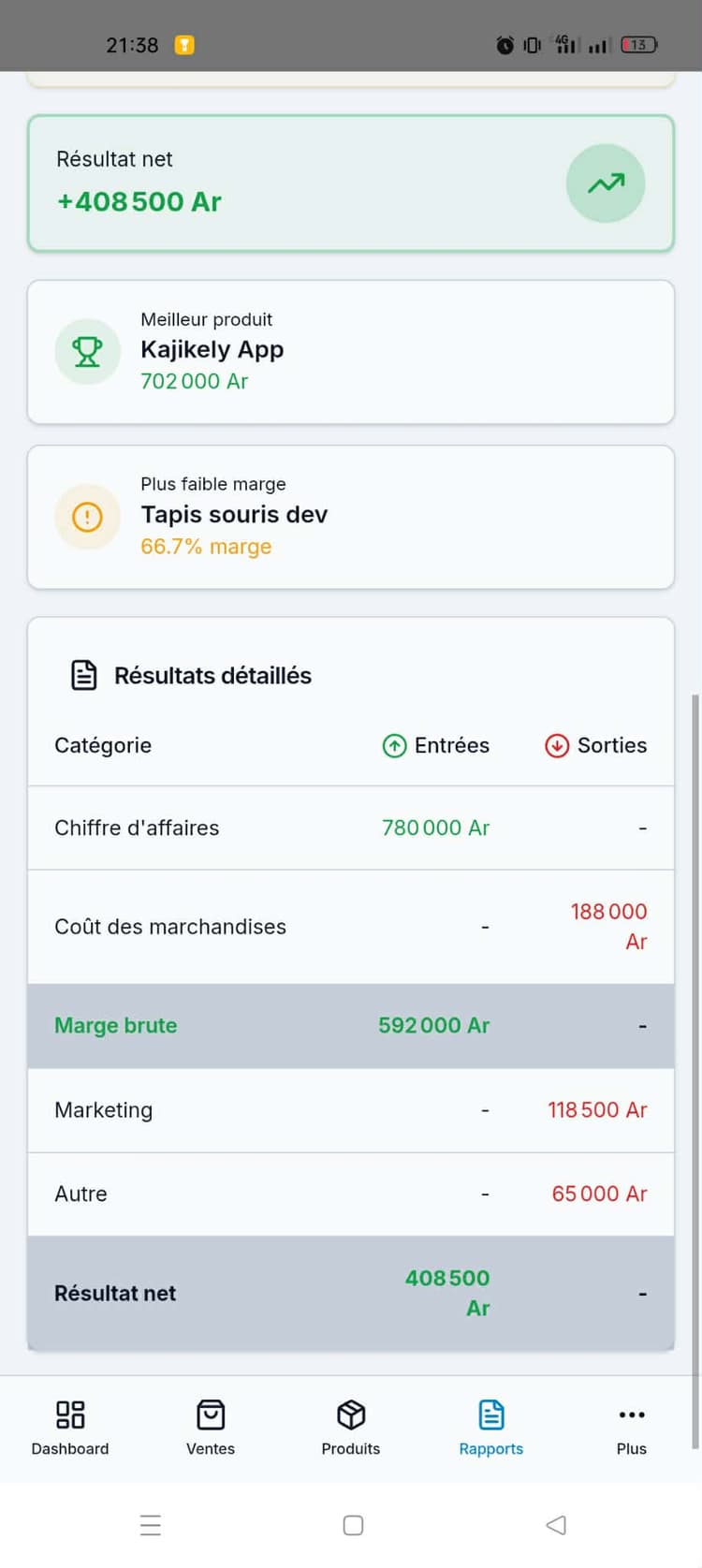
Task: Tap the Chiffre d'affaires row
Action: point(351,828)
